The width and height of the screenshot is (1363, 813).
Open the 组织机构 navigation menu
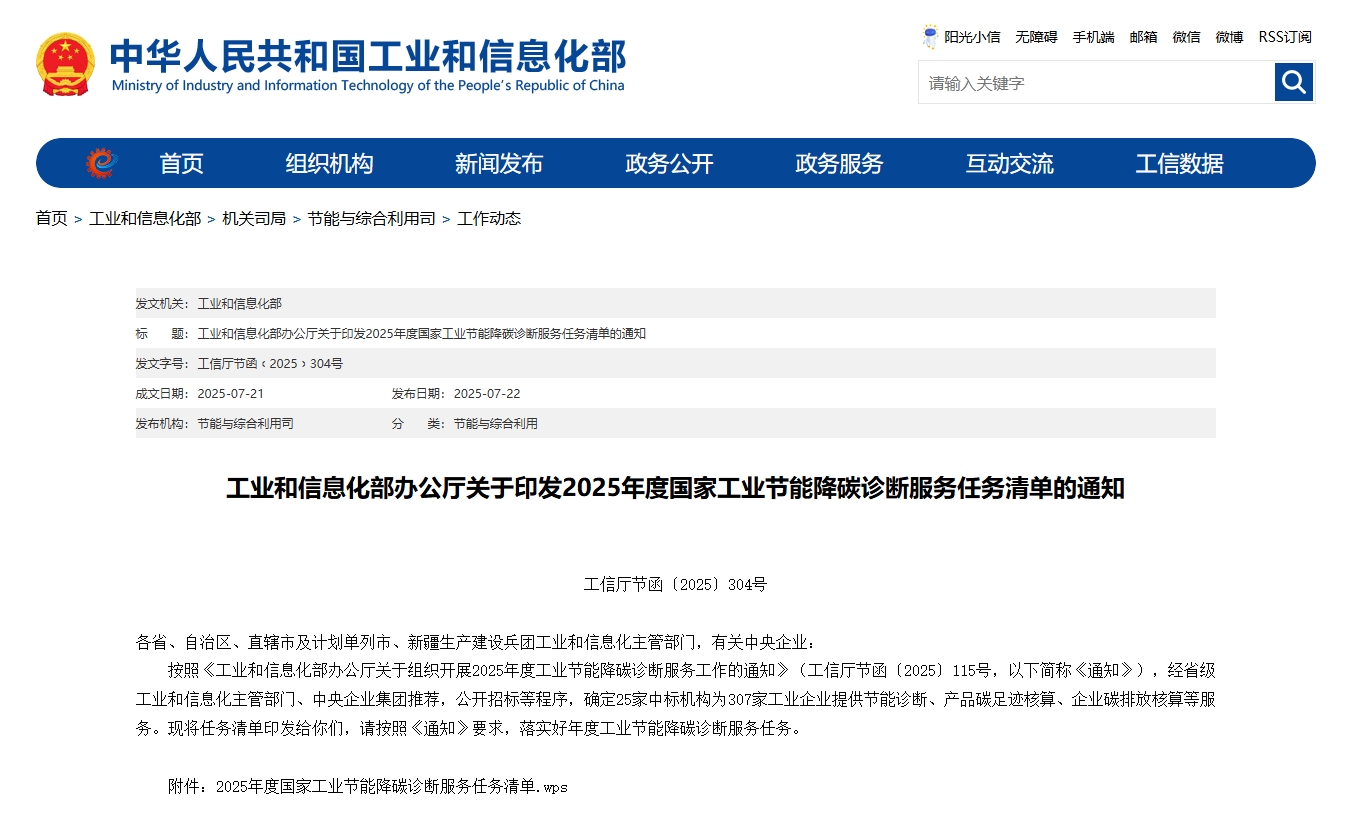pyautogui.click(x=329, y=163)
